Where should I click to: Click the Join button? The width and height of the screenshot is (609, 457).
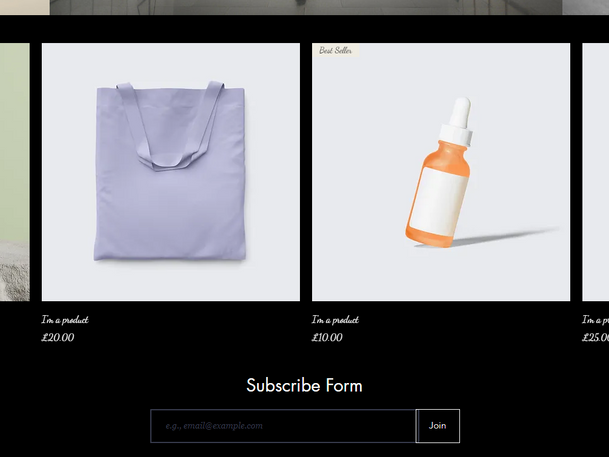(x=437, y=426)
